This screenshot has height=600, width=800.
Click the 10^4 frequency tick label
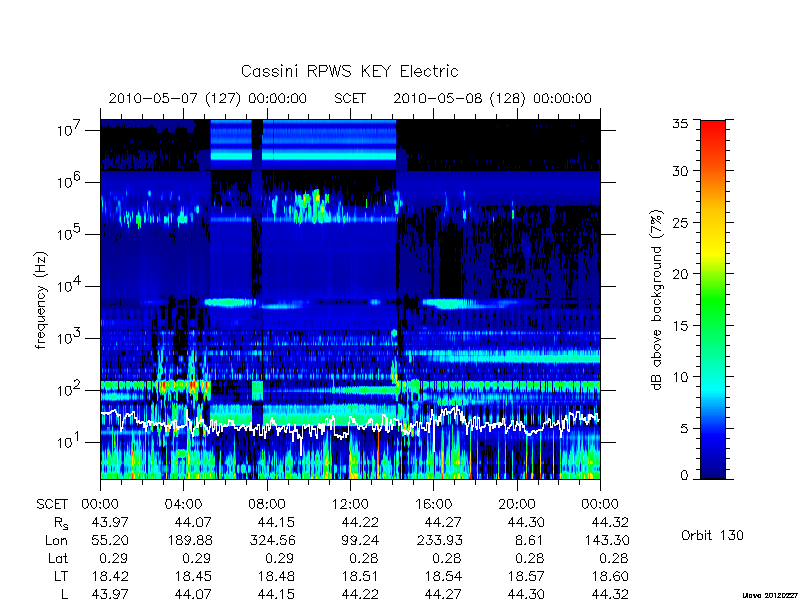pos(70,286)
